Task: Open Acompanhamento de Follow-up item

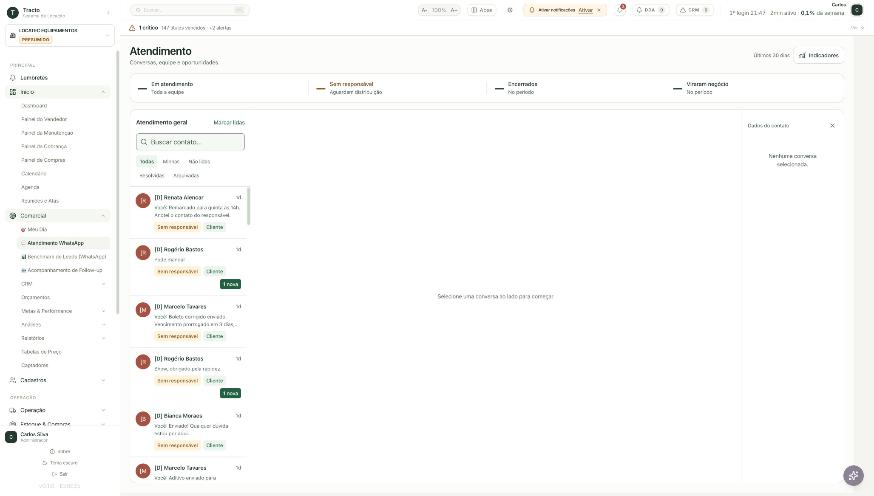Action: pyautogui.click(x=65, y=270)
